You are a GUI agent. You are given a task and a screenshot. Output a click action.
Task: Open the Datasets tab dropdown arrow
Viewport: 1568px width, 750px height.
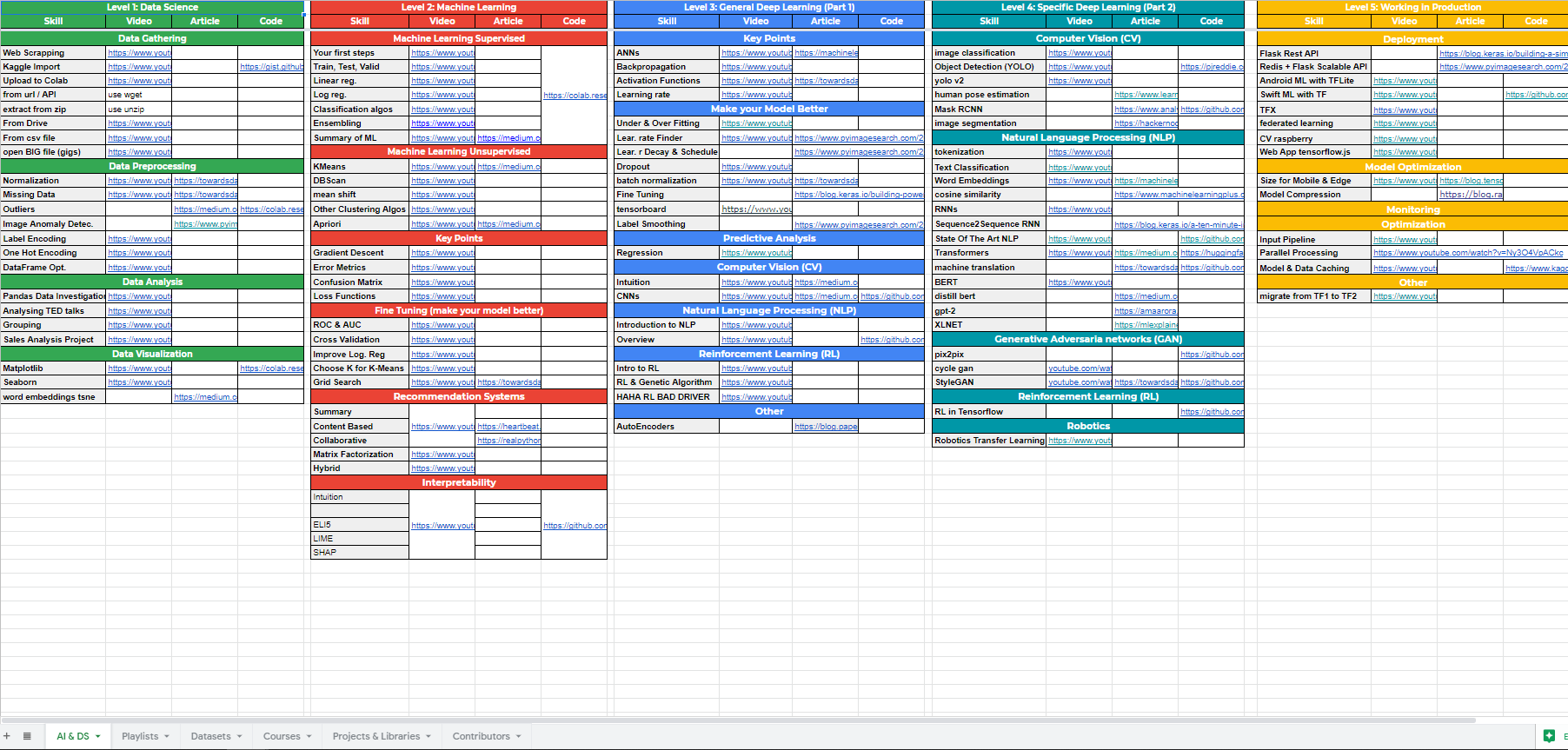[240, 736]
